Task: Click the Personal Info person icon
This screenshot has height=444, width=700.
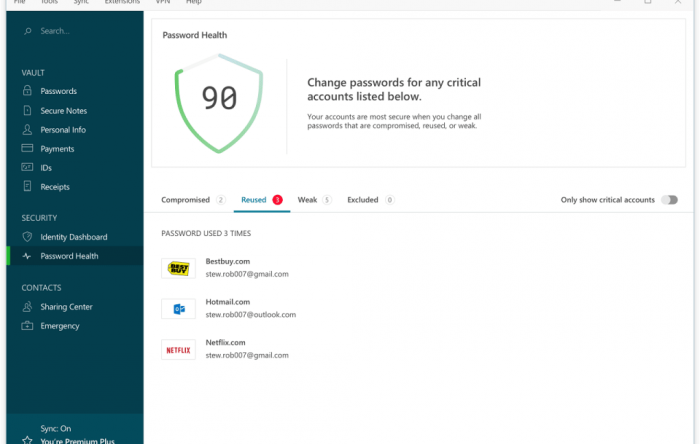Action: [x=27, y=129]
